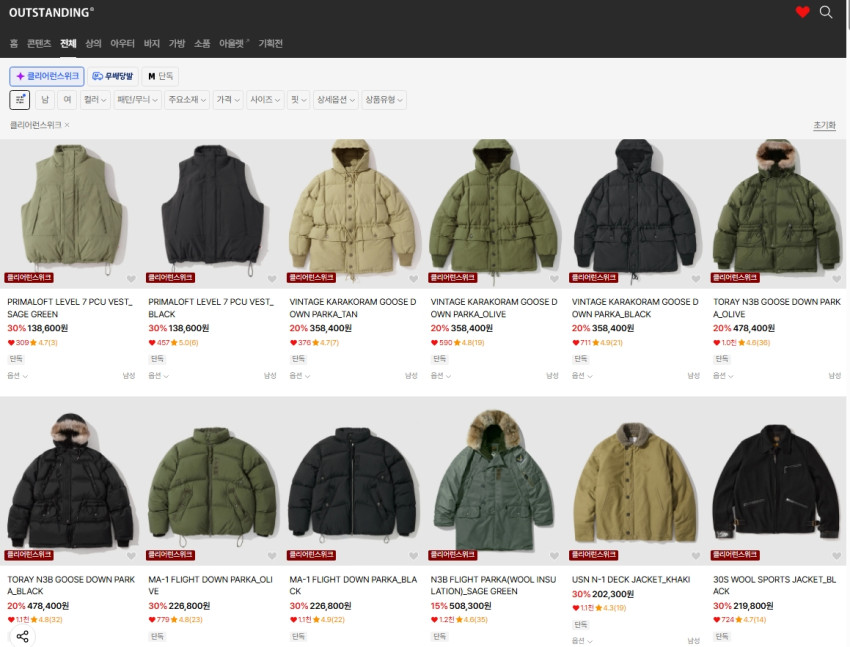
Task: Click the share icon at bottom left
Action: [23, 636]
